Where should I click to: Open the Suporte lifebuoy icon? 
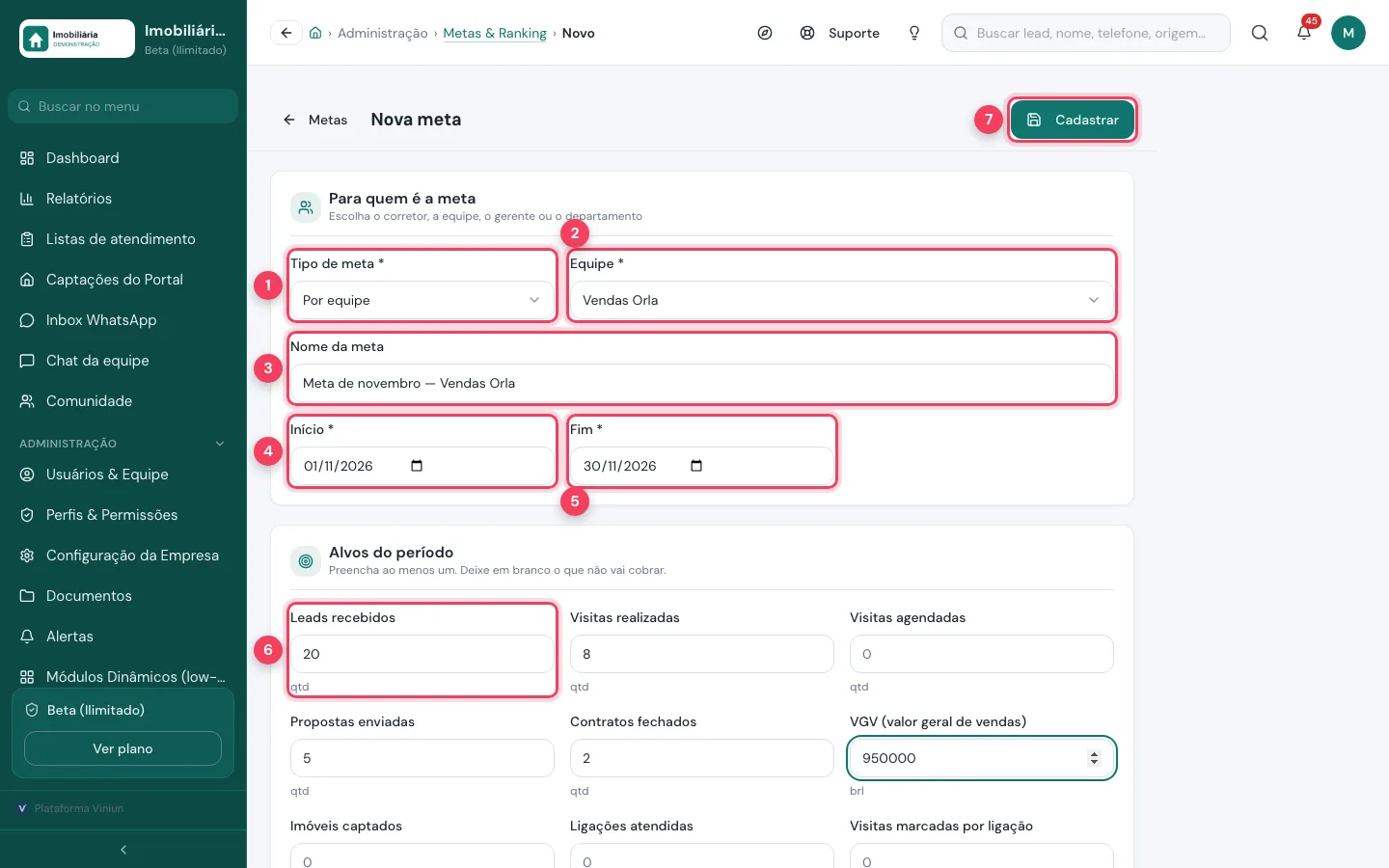(x=807, y=33)
